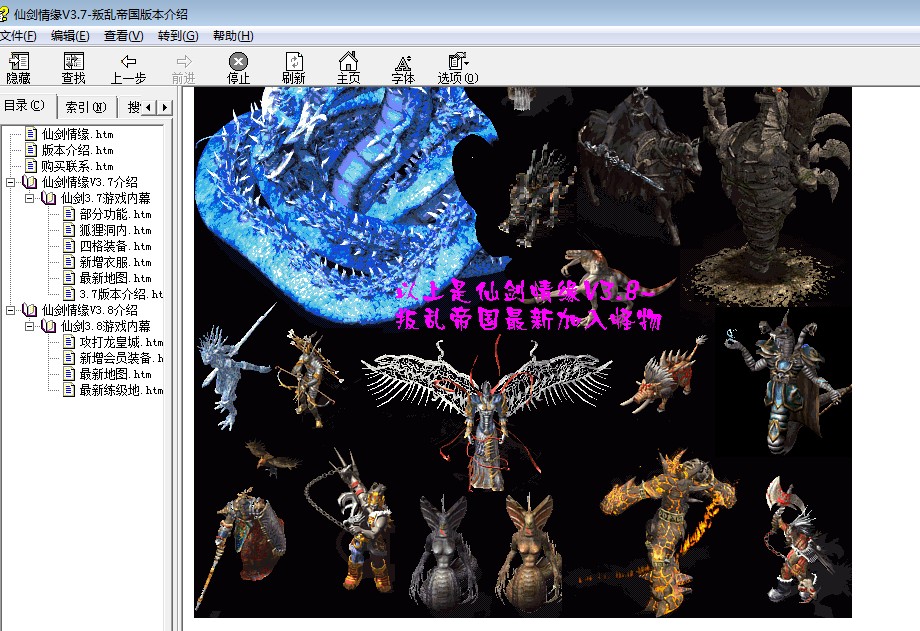The width and height of the screenshot is (920, 631).
Task: Click book icon beside 仙剑情缘V3.7介绍
Action: (29, 183)
